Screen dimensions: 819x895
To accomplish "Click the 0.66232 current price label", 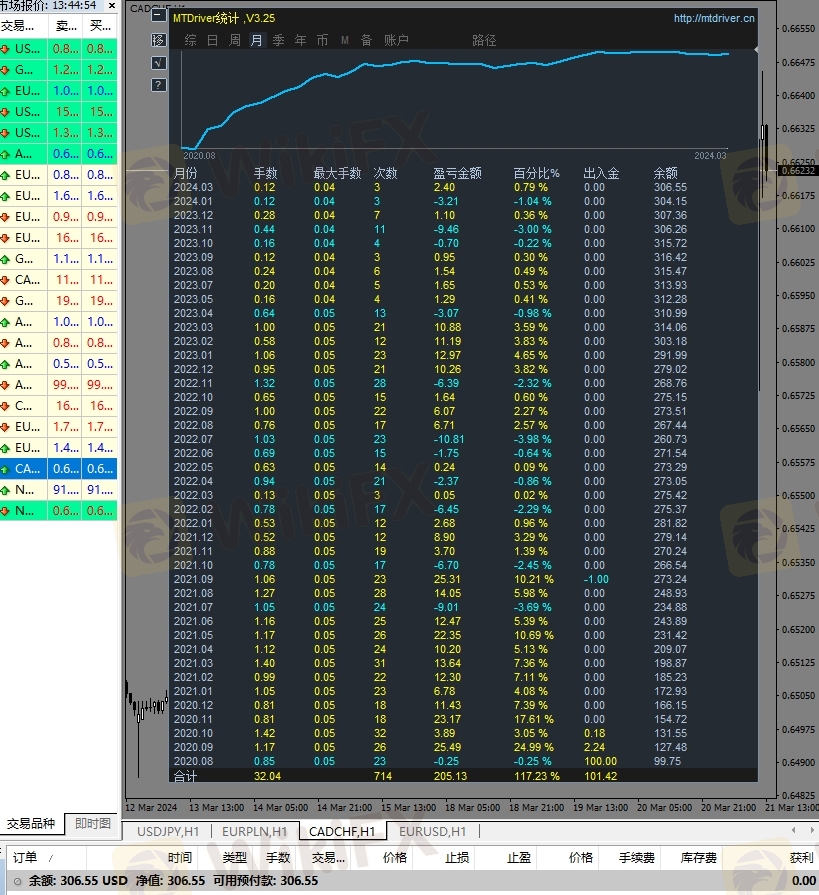I will pos(798,171).
